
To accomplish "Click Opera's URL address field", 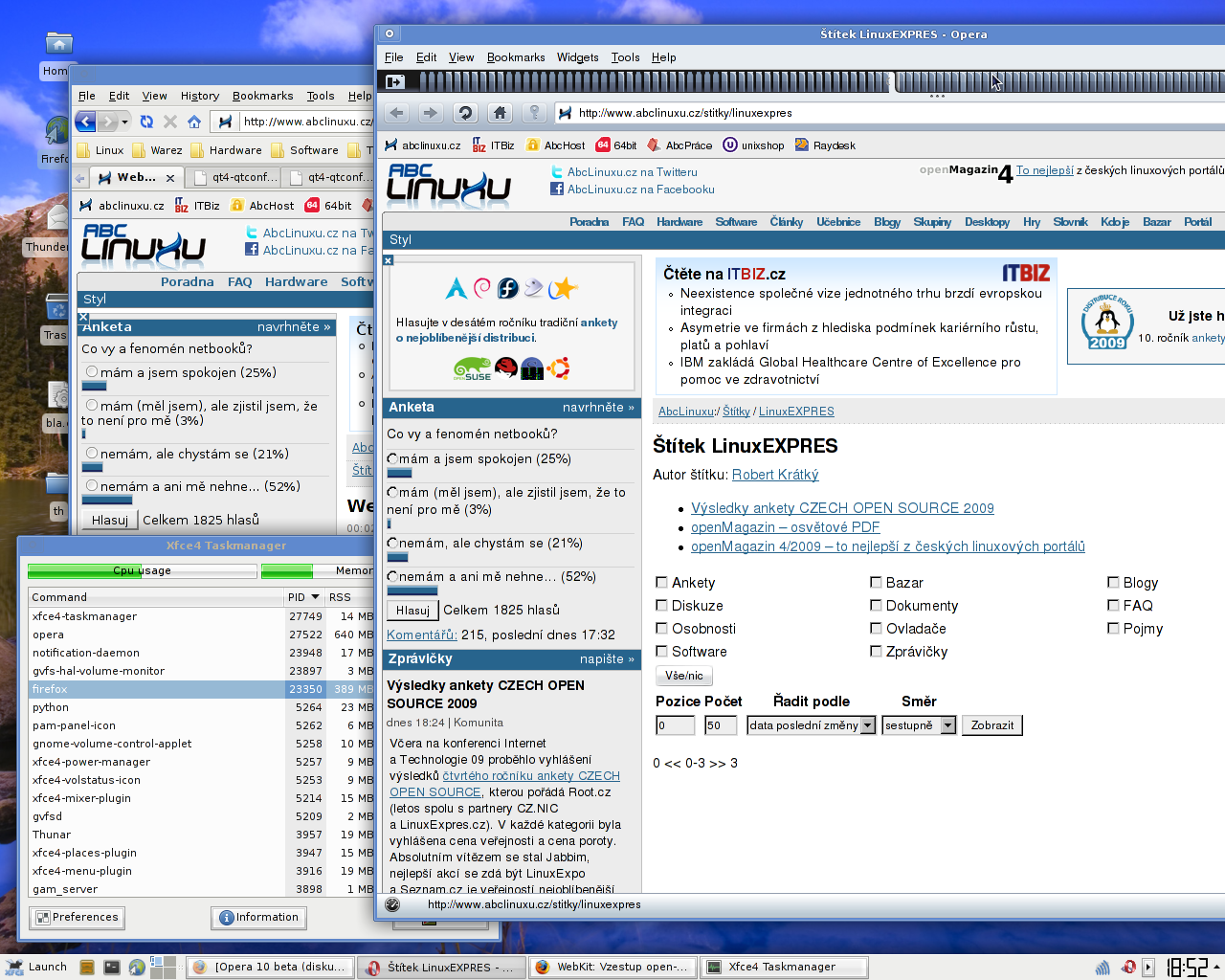I will click(x=890, y=113).
